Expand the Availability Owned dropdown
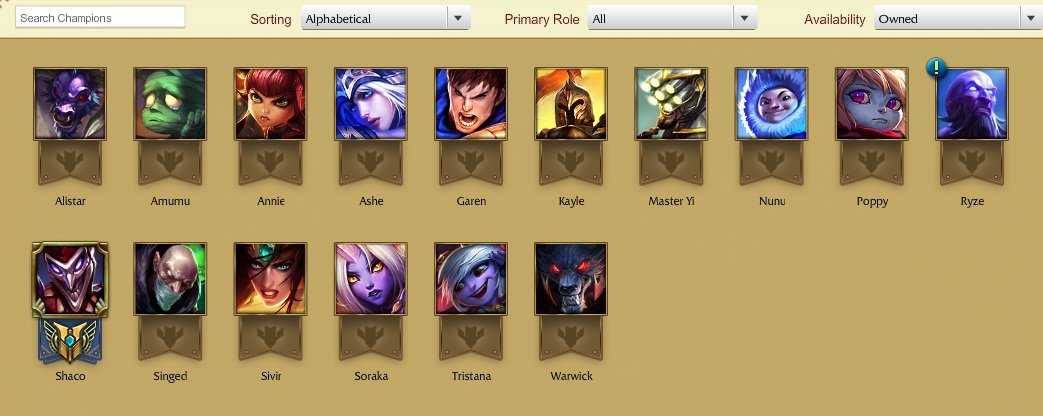This screenshot has width=1043, height=416. pos(958,19)
